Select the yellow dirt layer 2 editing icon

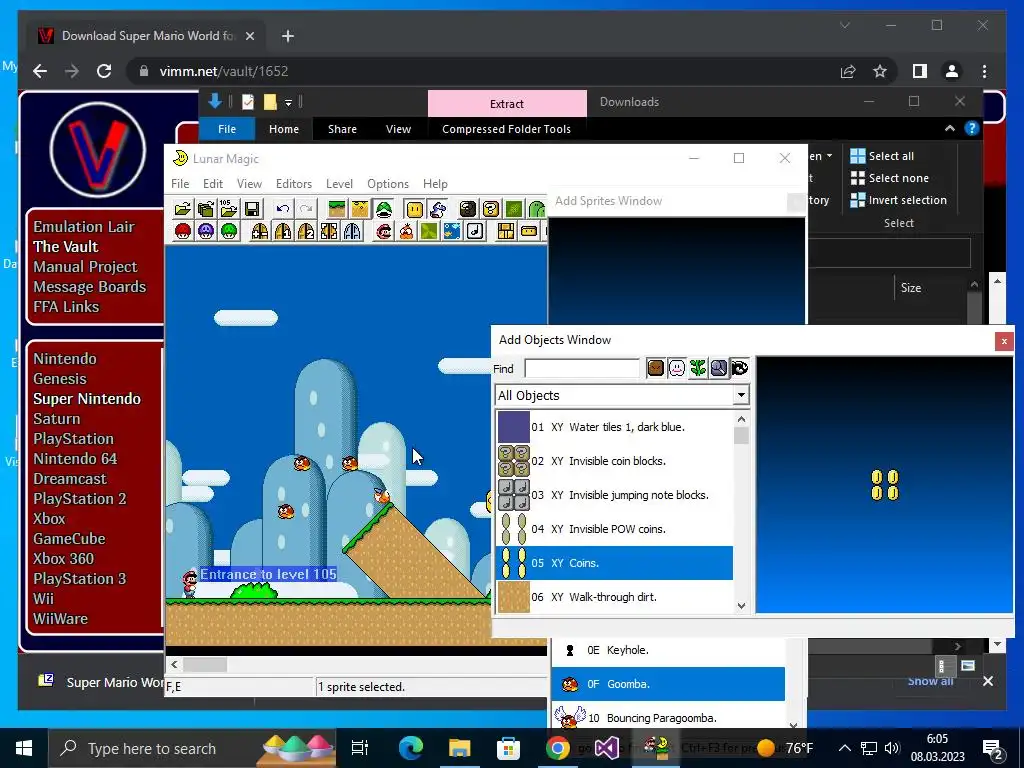360,209
